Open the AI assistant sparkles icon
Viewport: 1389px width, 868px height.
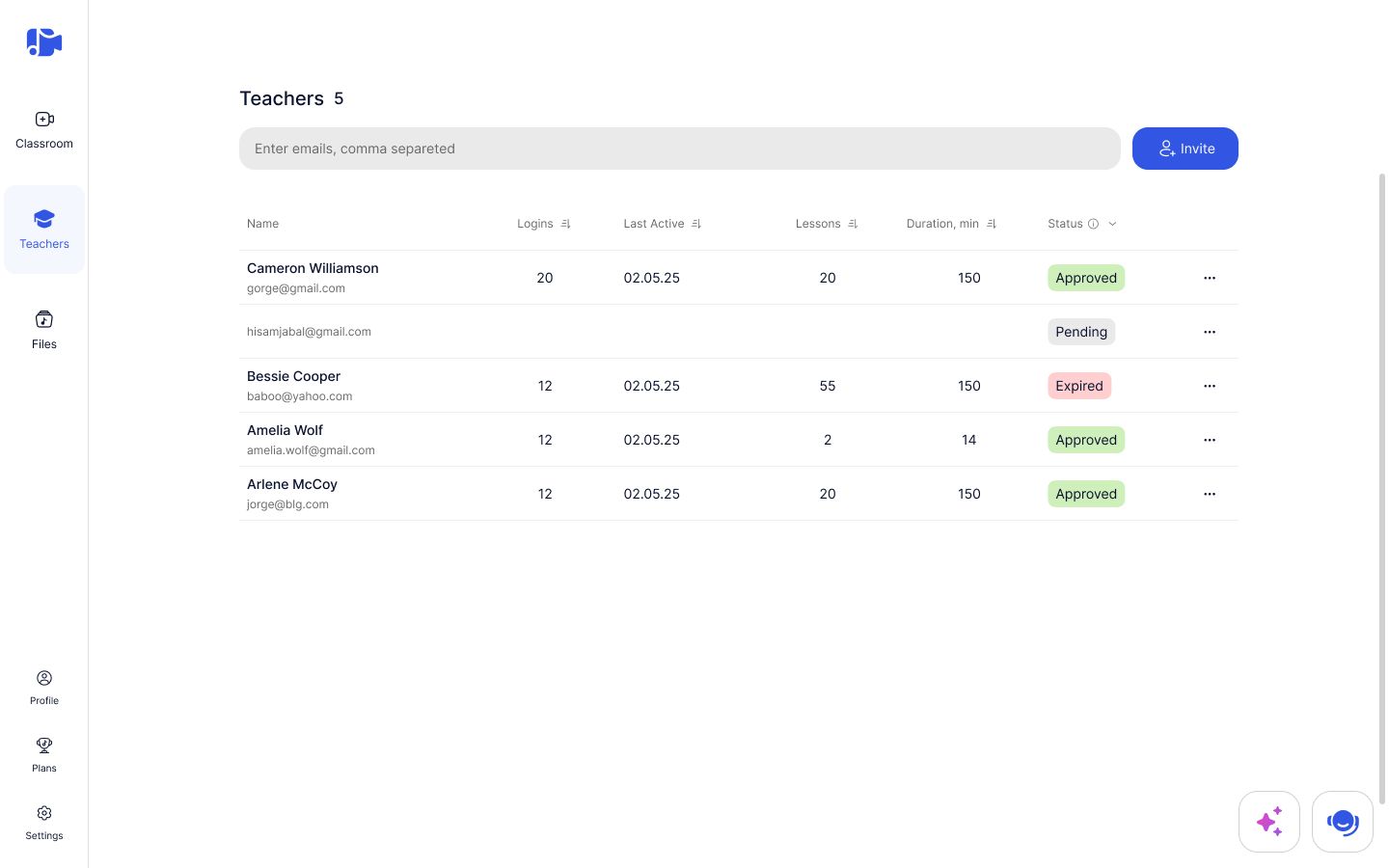[x=1269, y=821]
